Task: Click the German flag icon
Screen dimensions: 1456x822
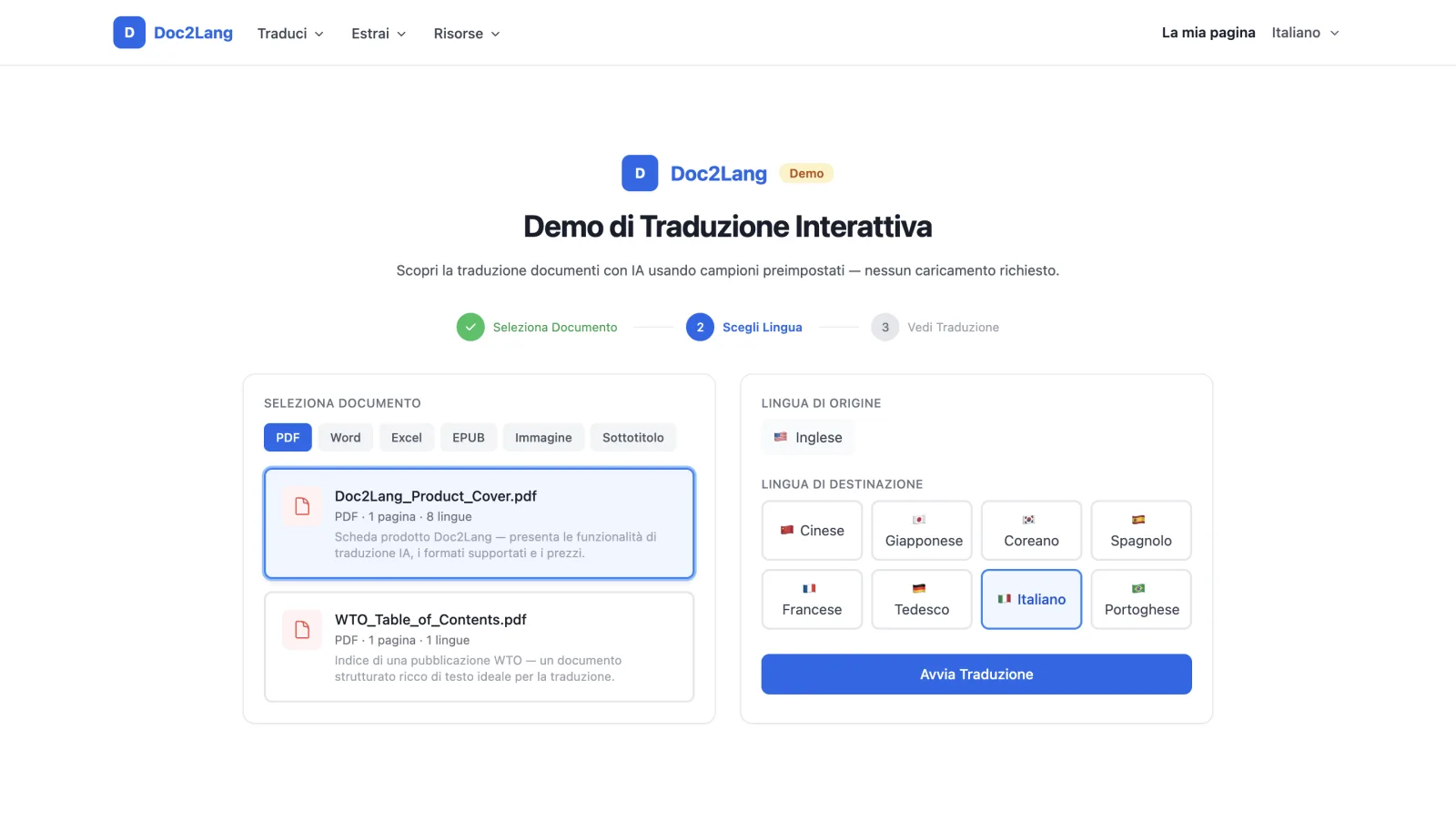Action: [919, 588]
